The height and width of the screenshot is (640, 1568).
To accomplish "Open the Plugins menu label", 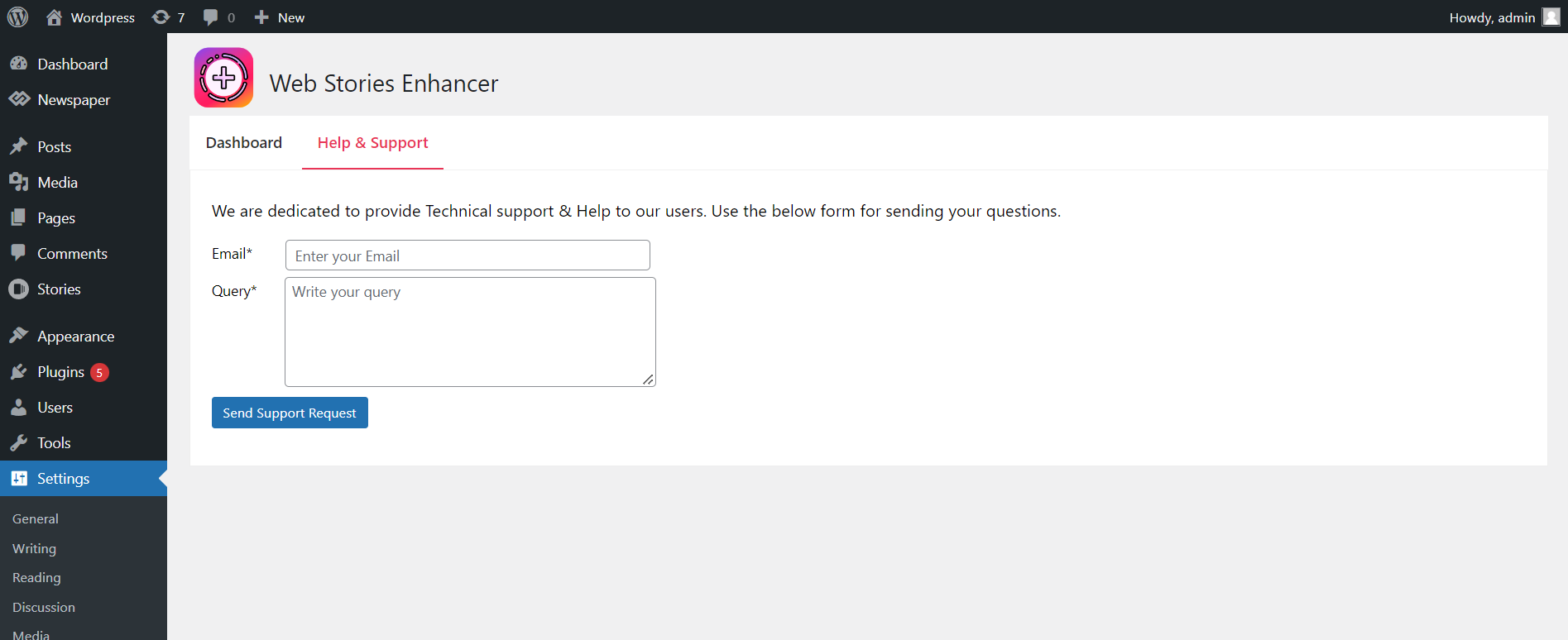I will [60, 372].
